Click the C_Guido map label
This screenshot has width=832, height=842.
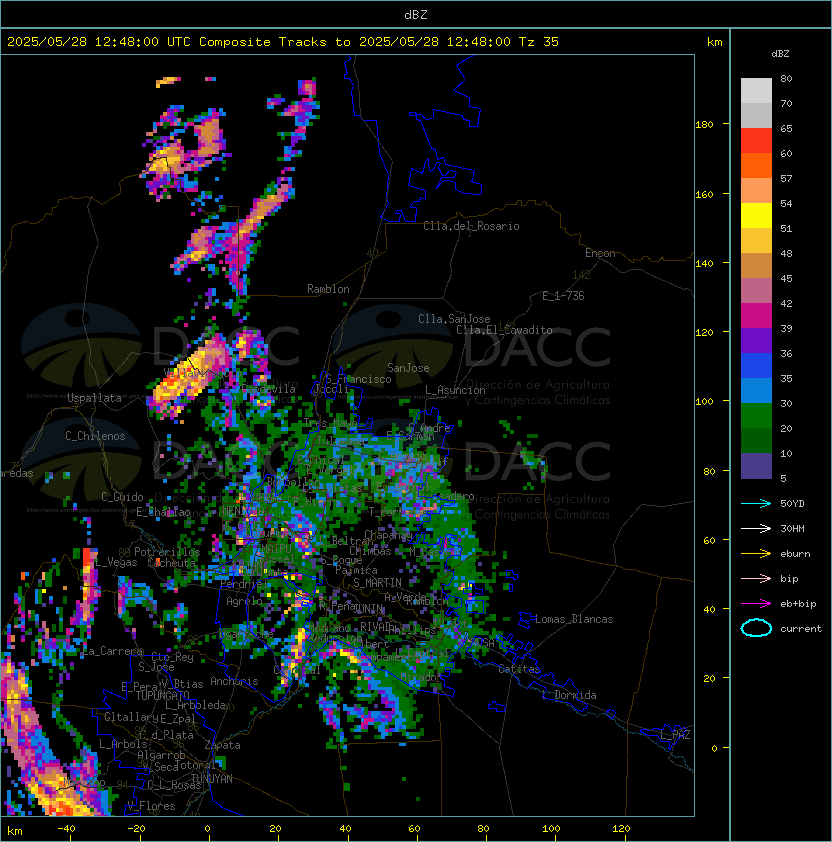coord(122,497)
